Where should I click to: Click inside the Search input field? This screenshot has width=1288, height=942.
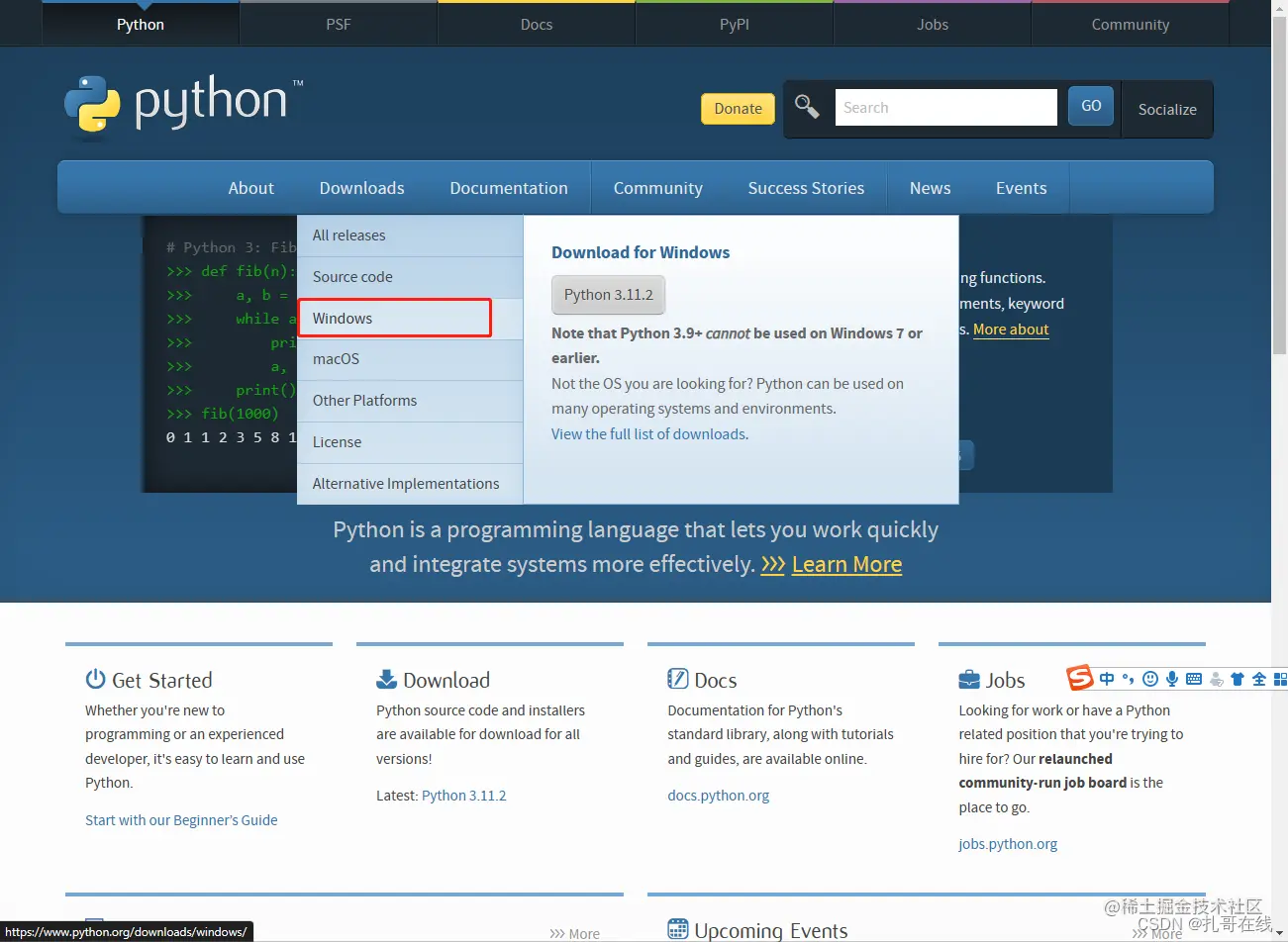tap(946, 107)
